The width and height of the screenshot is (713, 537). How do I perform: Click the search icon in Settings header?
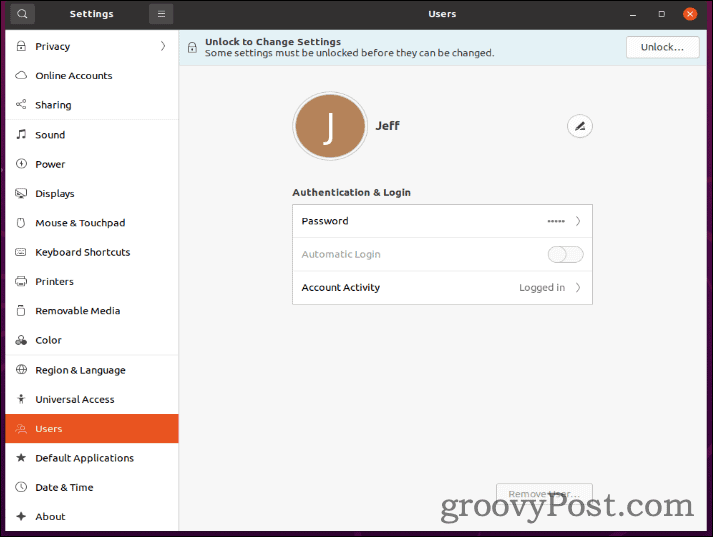[22, 14]
